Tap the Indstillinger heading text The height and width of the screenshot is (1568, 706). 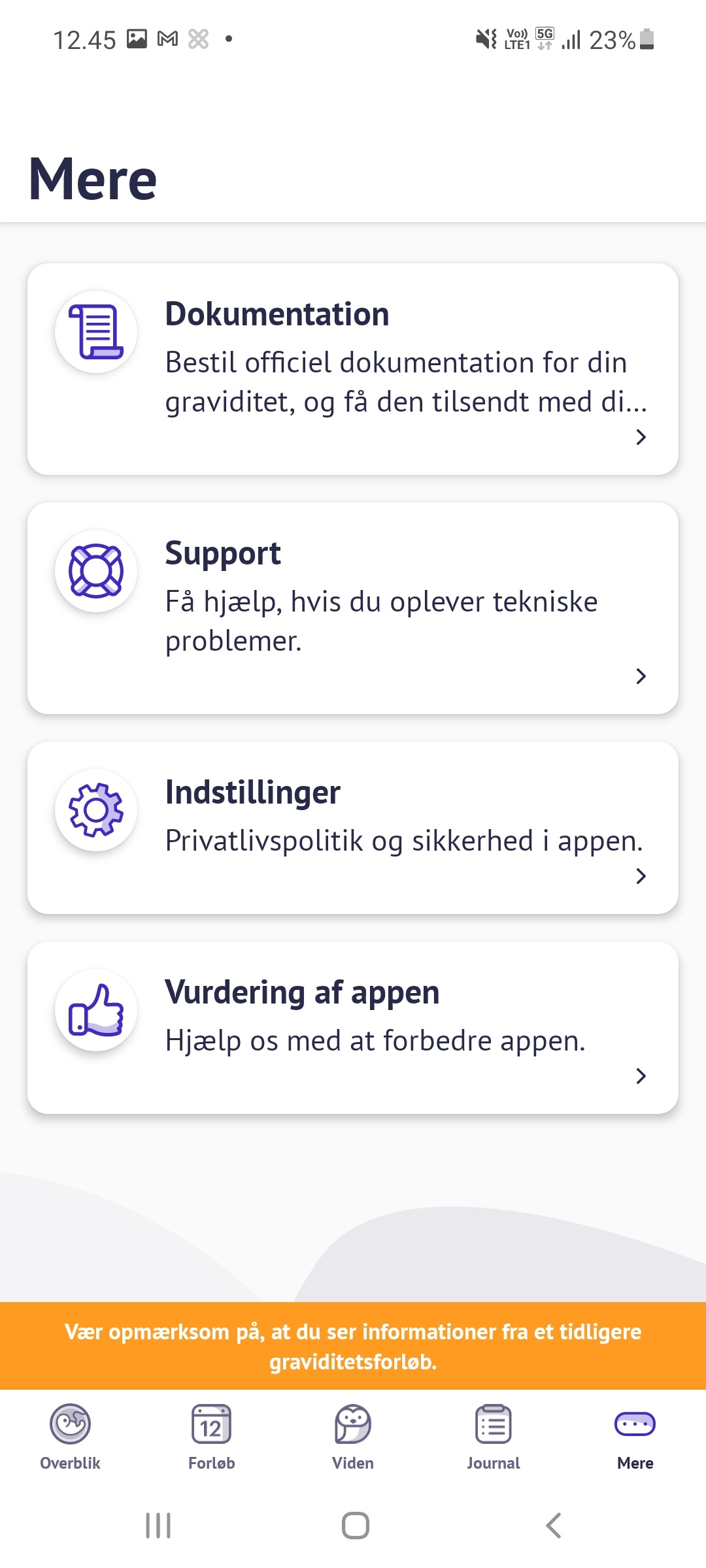point(253,792)
